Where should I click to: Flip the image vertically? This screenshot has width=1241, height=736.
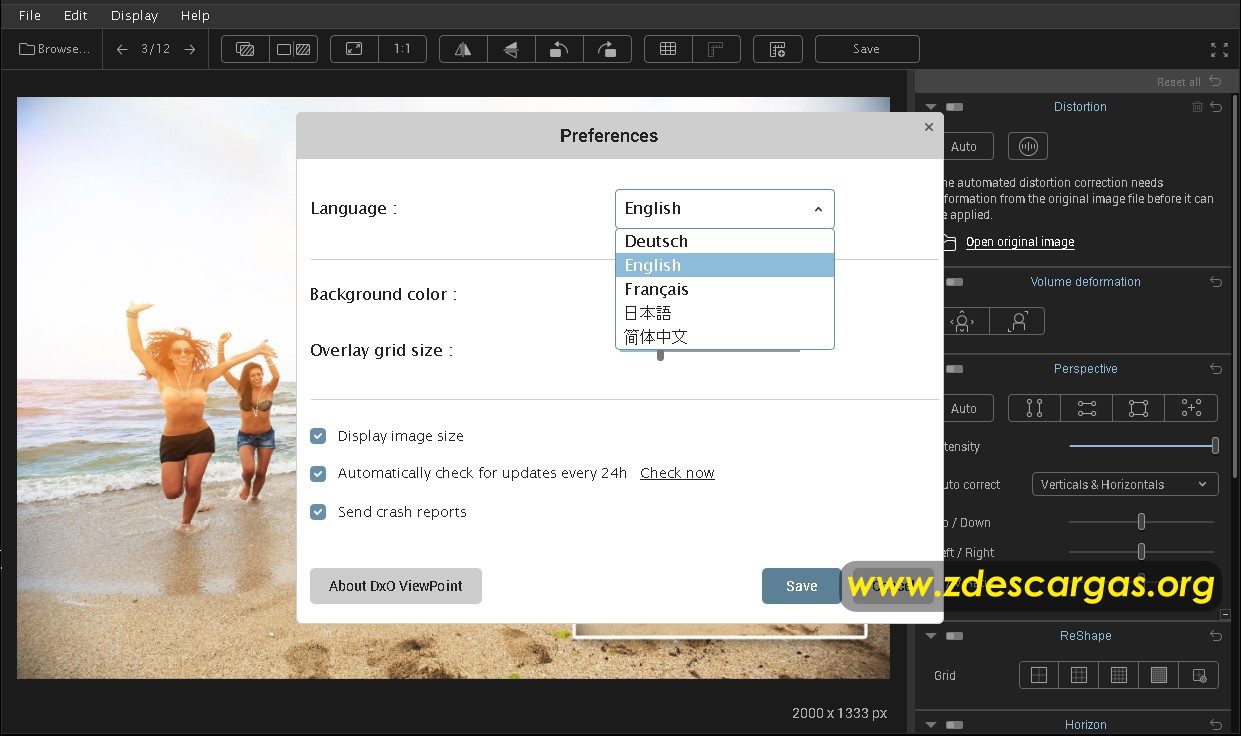[x=511, y=49]
